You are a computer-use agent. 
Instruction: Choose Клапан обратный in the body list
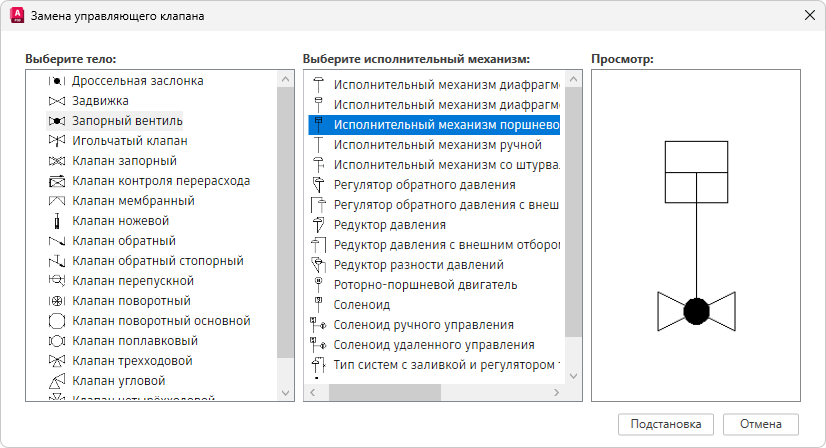(124, 241)
